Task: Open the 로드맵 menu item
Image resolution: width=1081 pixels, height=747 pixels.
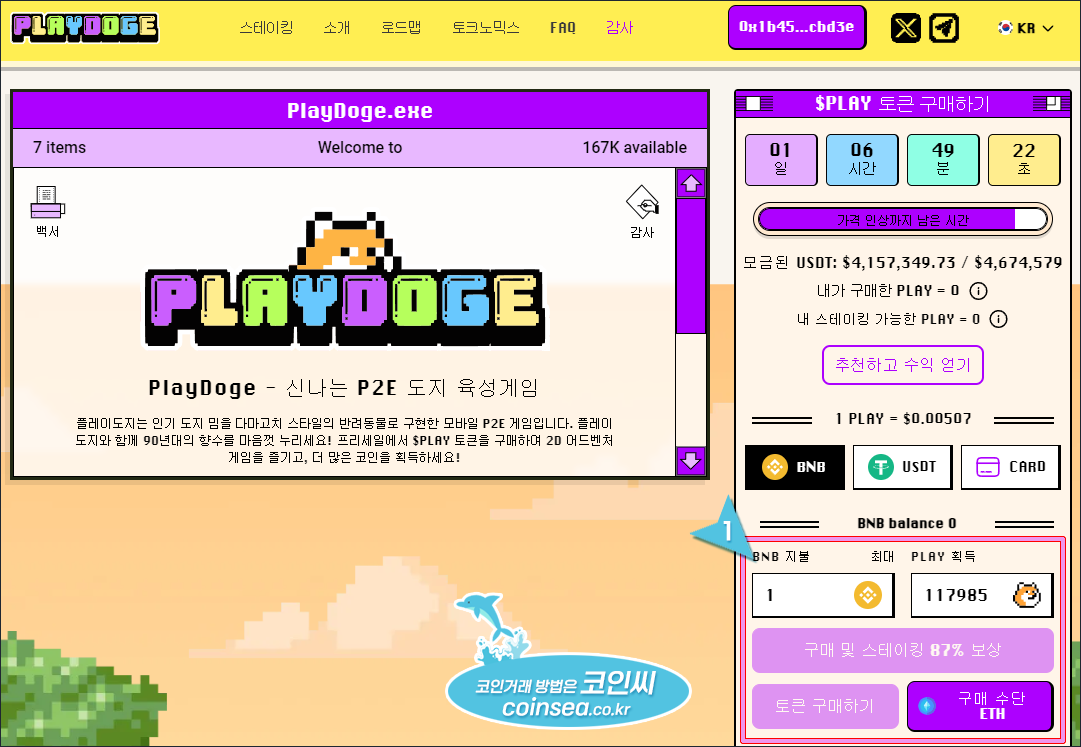Action: [401, 28]
